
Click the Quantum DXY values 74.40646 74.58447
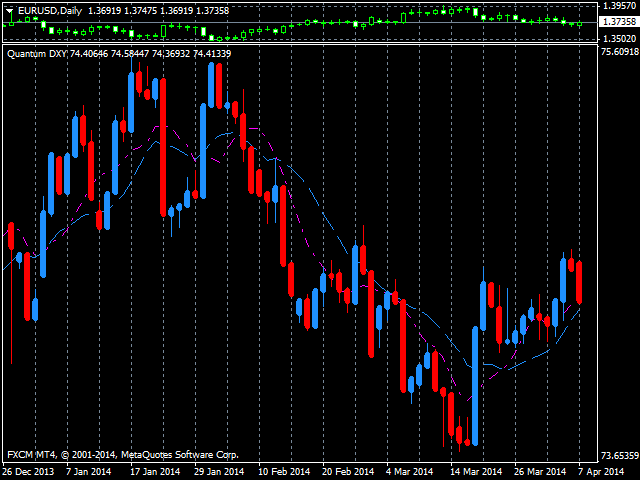[109, 53]
